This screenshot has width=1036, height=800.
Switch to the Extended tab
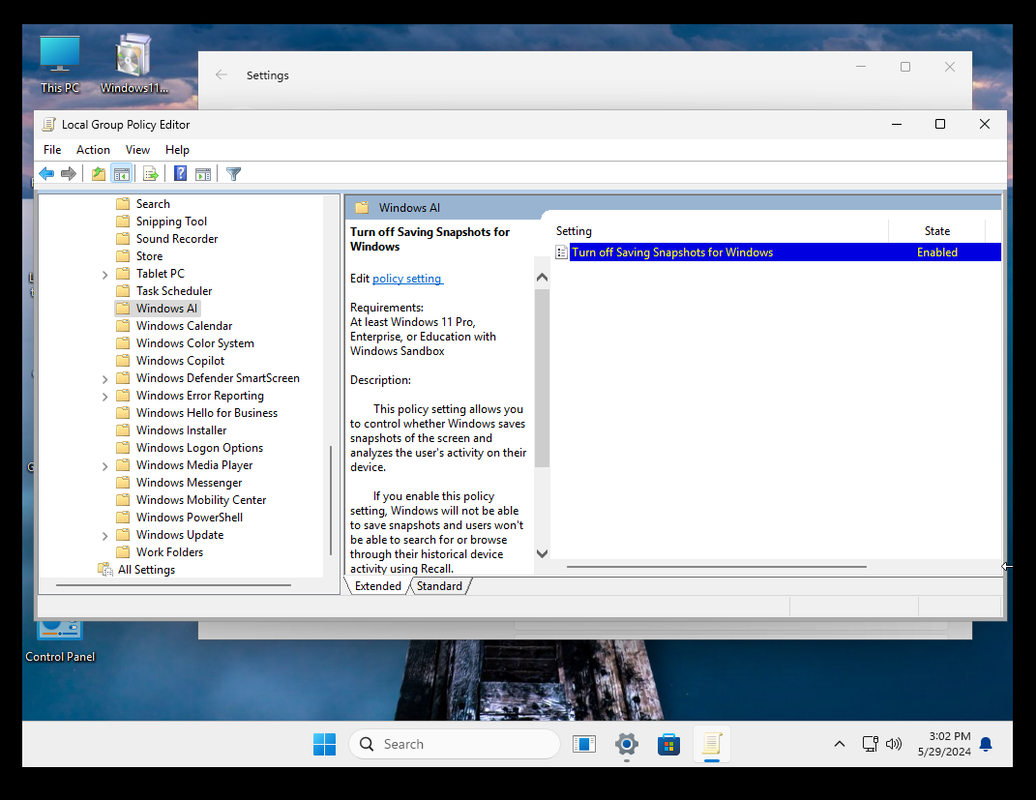(378, 586)
